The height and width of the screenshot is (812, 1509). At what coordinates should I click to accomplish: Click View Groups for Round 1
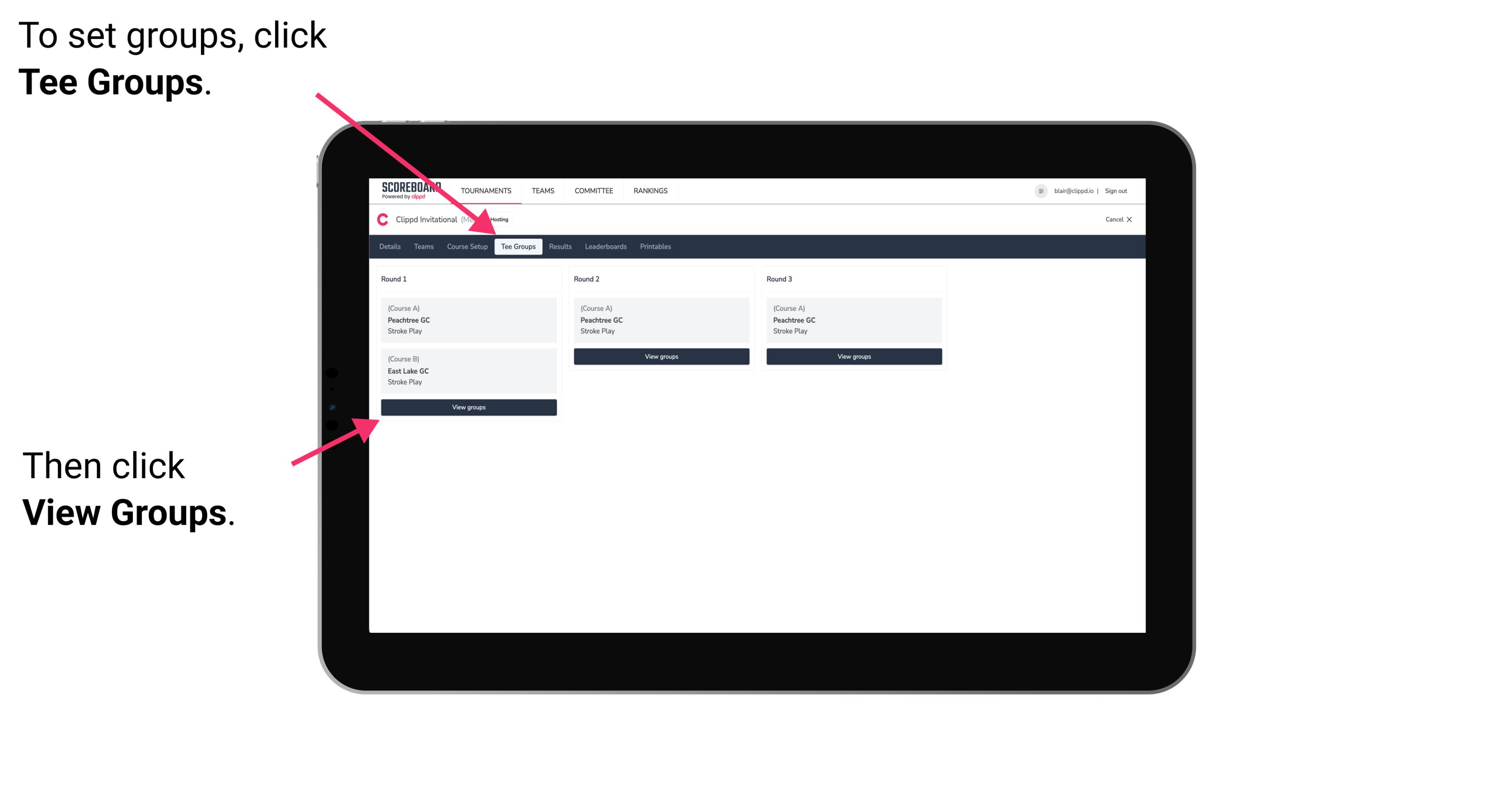[x=468, y=408]
